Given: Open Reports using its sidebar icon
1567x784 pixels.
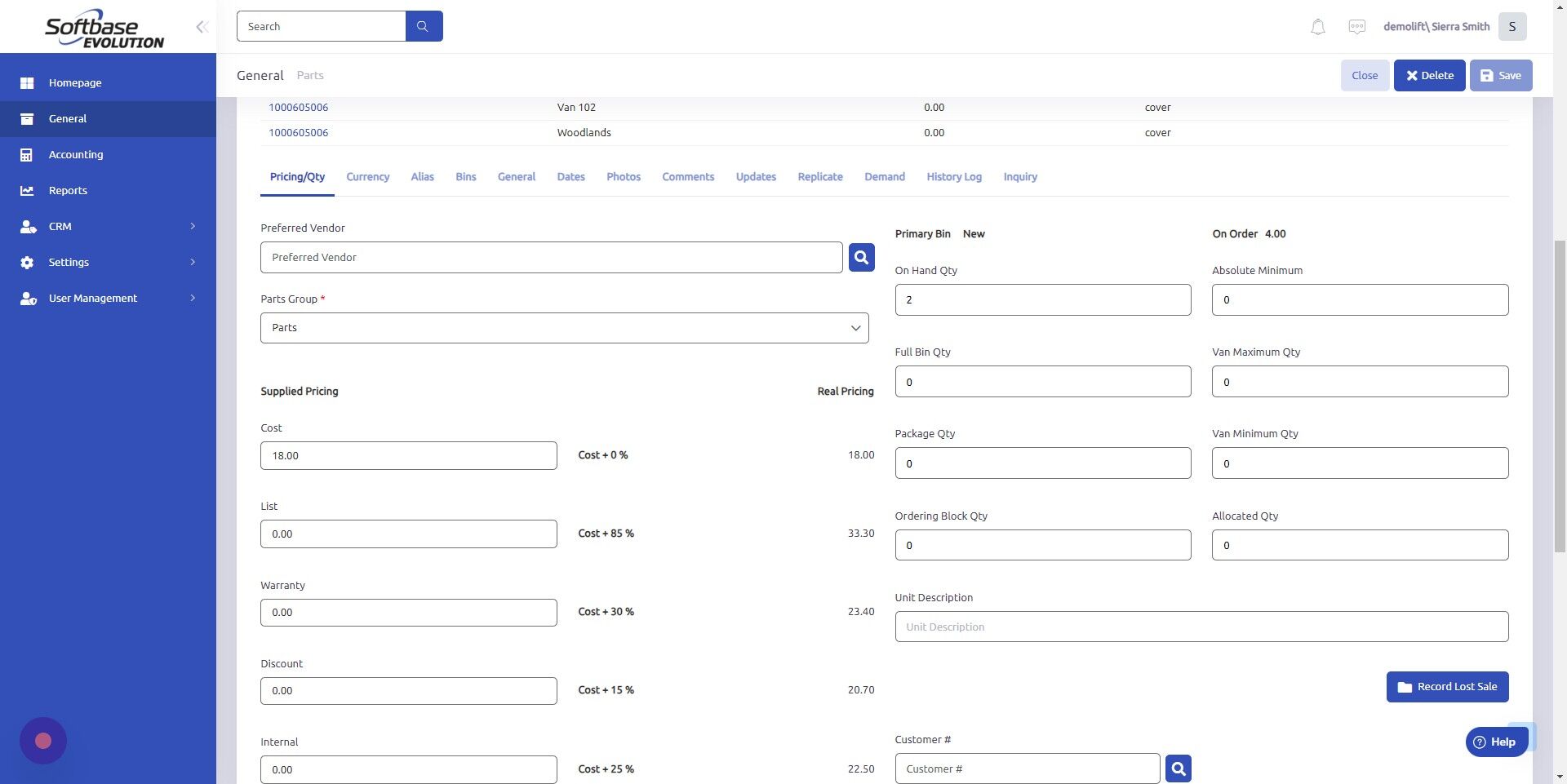Looking at the screenshot, I should 27,190.
